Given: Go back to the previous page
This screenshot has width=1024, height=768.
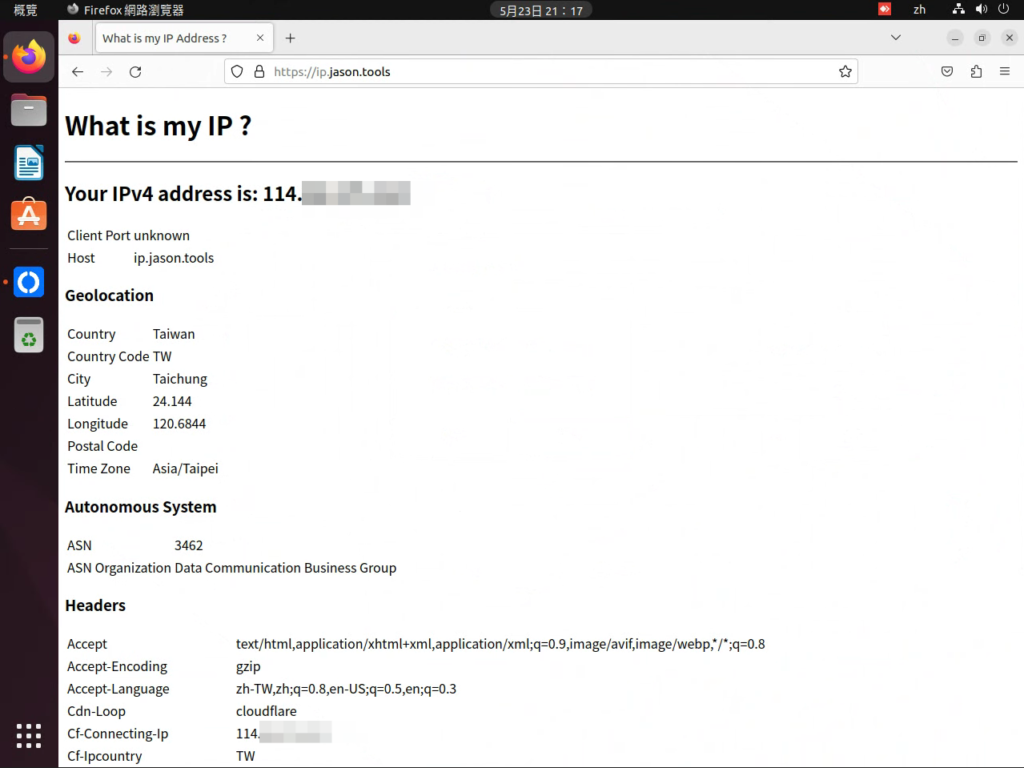Looking at the screenshot, I should click(78, 72).
